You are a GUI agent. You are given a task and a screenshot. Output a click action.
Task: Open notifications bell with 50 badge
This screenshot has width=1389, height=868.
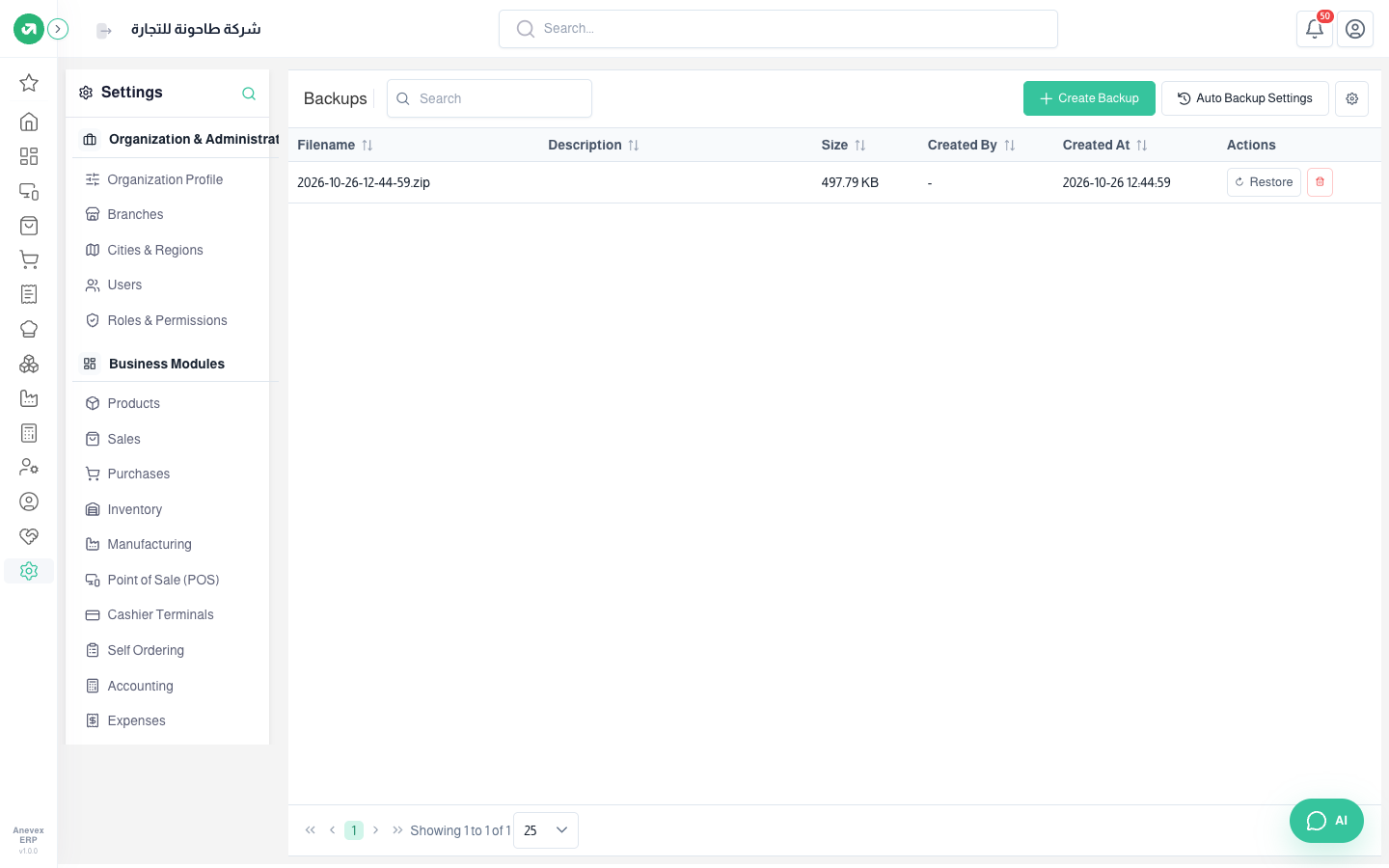coord(1315,29)
